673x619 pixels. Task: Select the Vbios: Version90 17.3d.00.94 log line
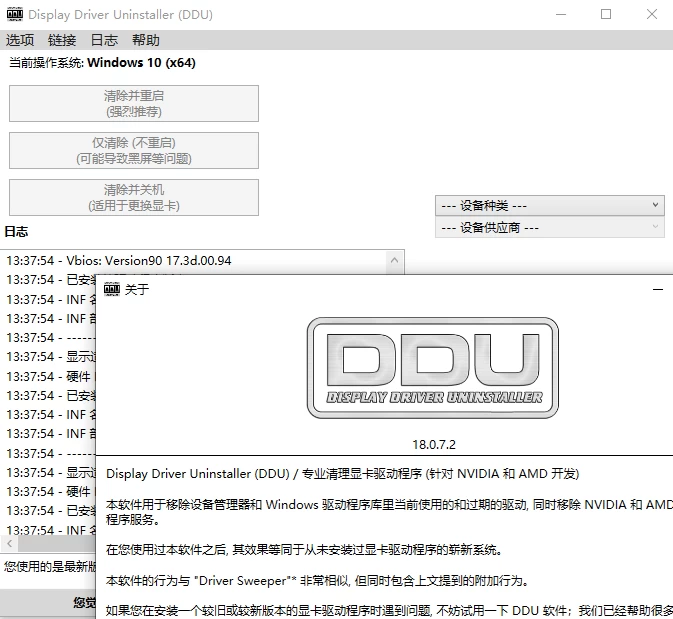pyautogui.click(x=118, y=261)
